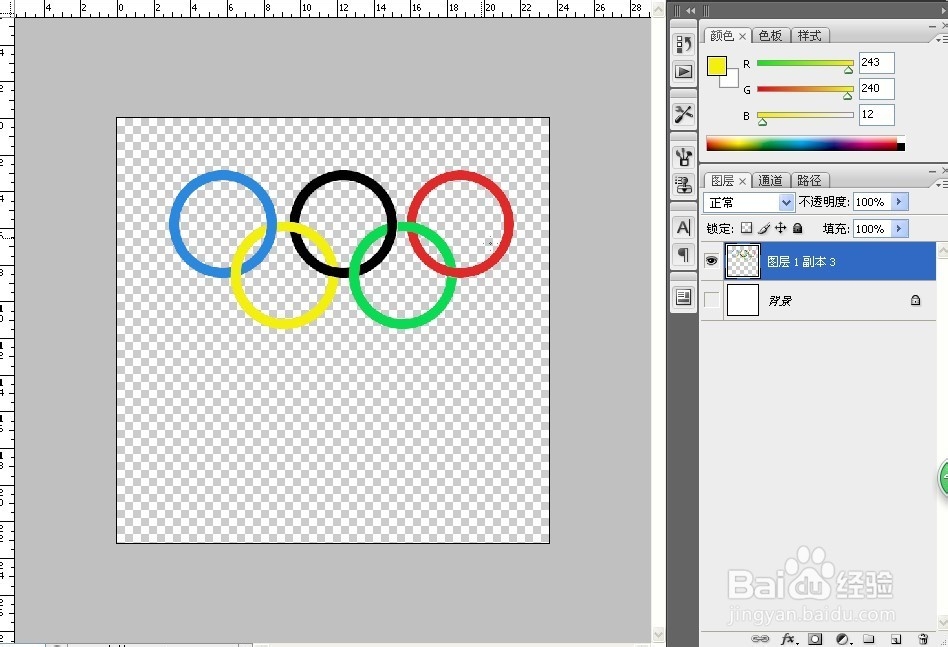Click the Background layer lock icon
Viewport: 948px width, 647px height.
pos(915,300)
